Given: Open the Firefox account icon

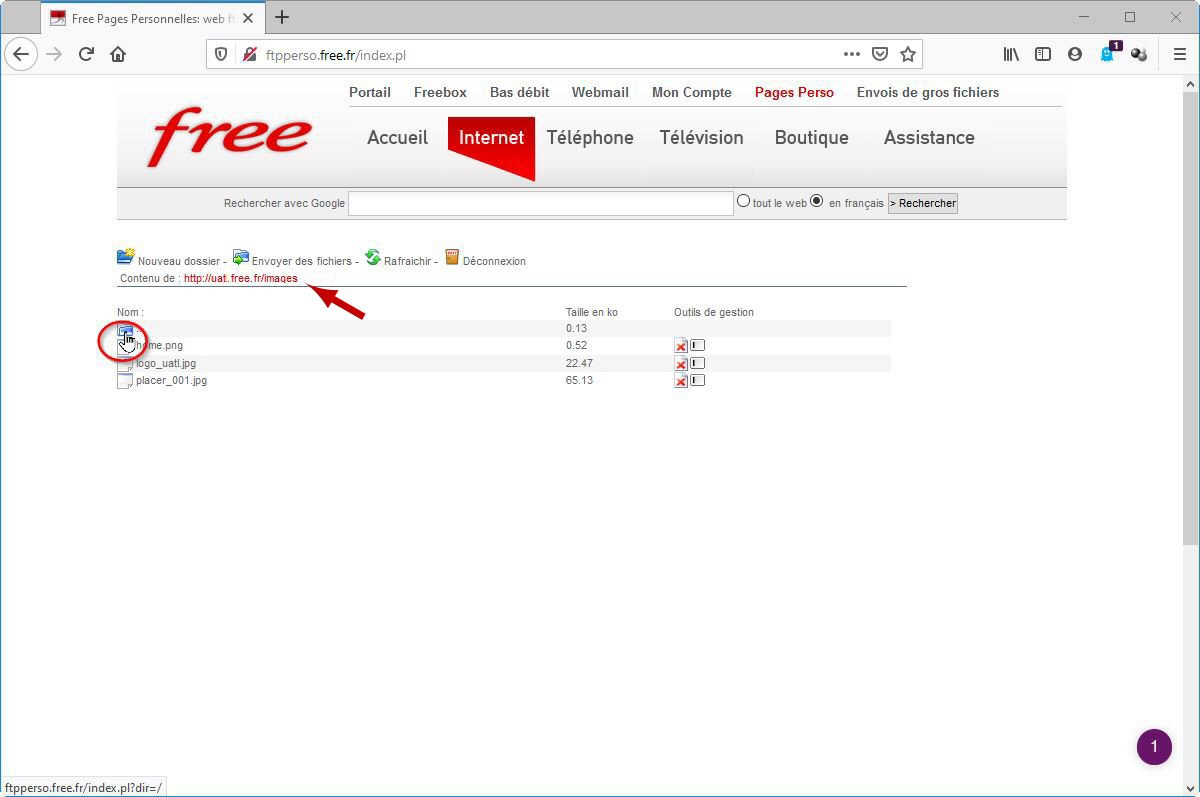Looking at the screenshot, I should pos(1075,55).
